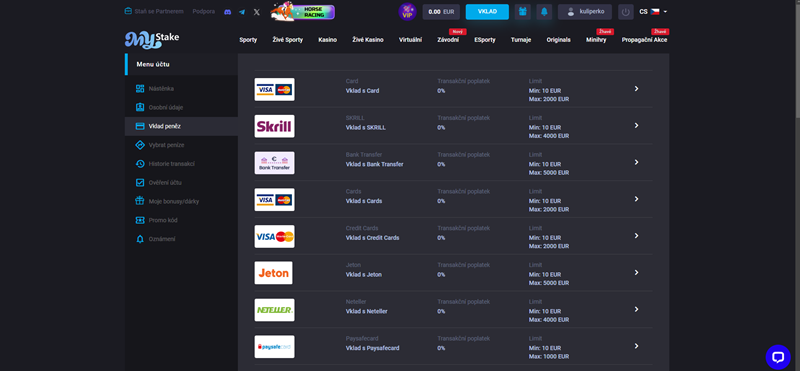Open the Telegram icon link

(242, 12)
